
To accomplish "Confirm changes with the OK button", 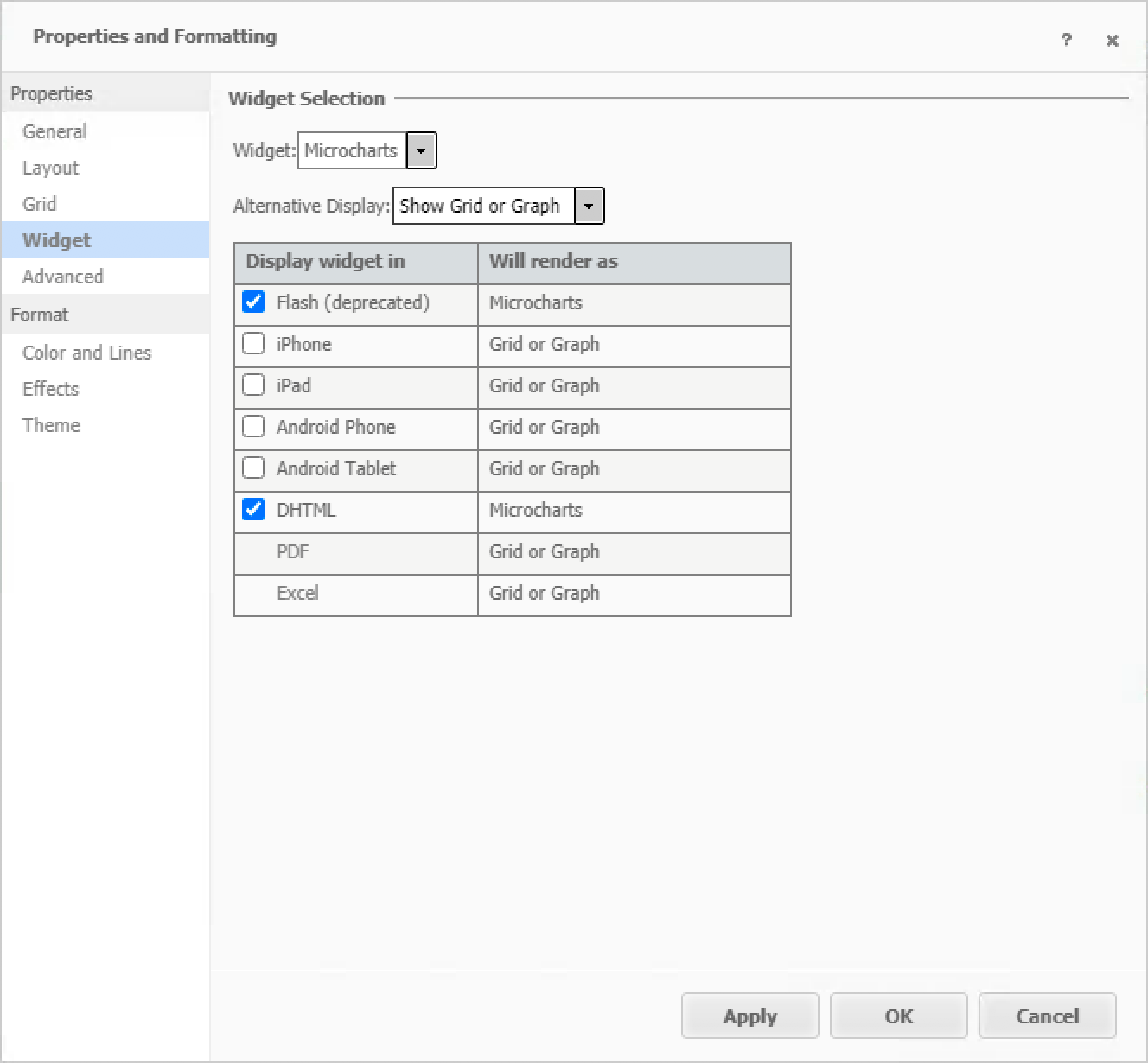I will click(x=898, y=1015).
